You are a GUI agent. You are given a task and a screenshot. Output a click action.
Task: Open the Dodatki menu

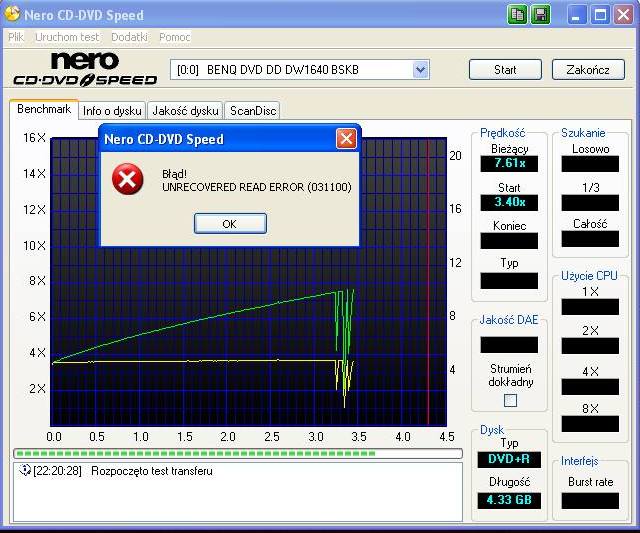point(129,37)
